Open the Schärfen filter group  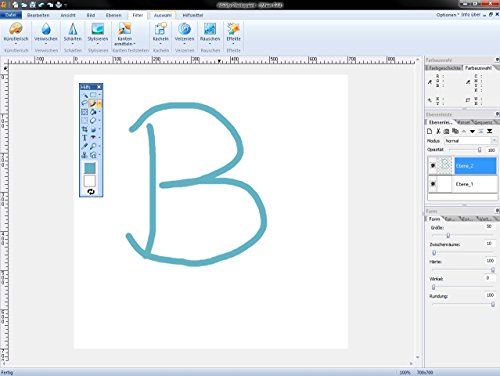(x=73, y=33)
